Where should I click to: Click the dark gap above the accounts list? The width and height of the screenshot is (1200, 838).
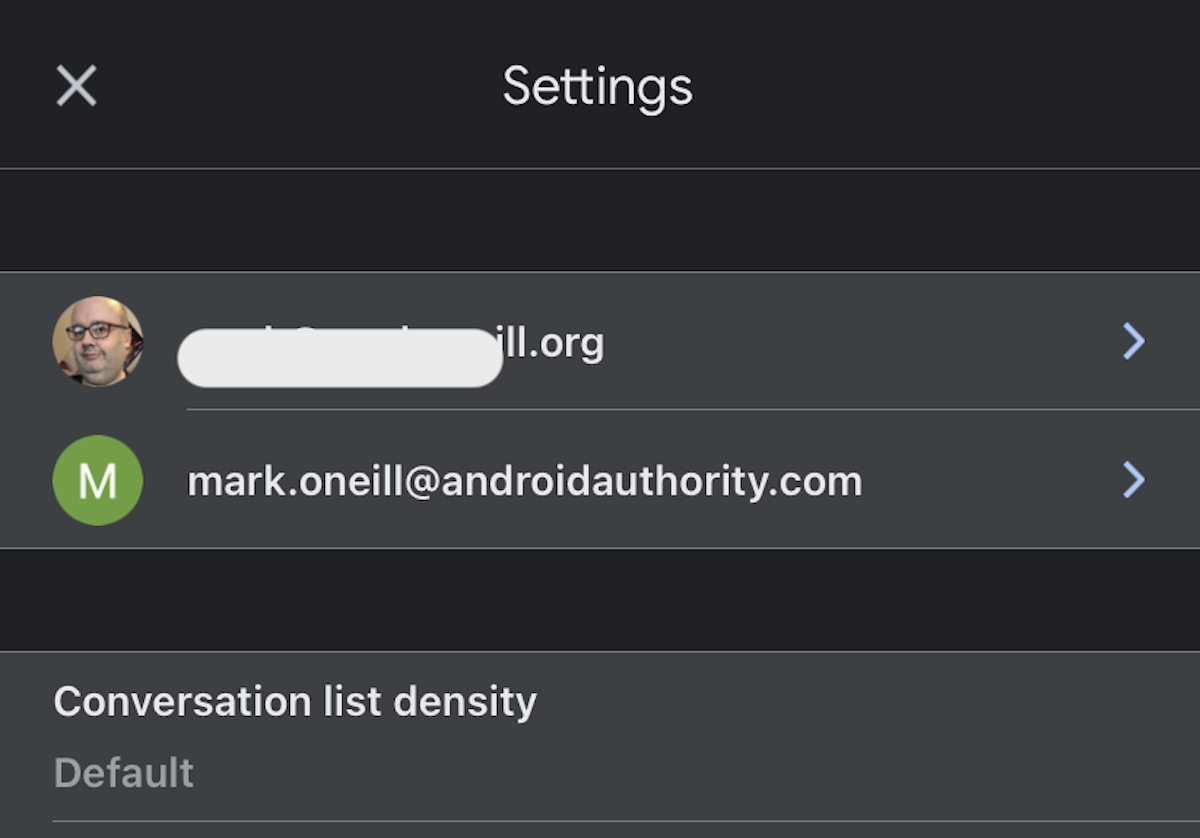point(600,220)
